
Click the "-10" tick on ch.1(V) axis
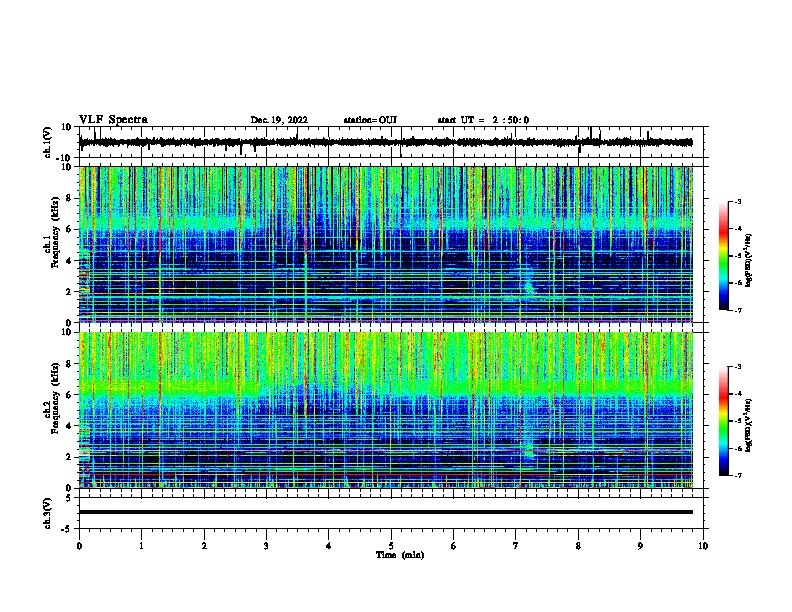click(x=65, y=158)
